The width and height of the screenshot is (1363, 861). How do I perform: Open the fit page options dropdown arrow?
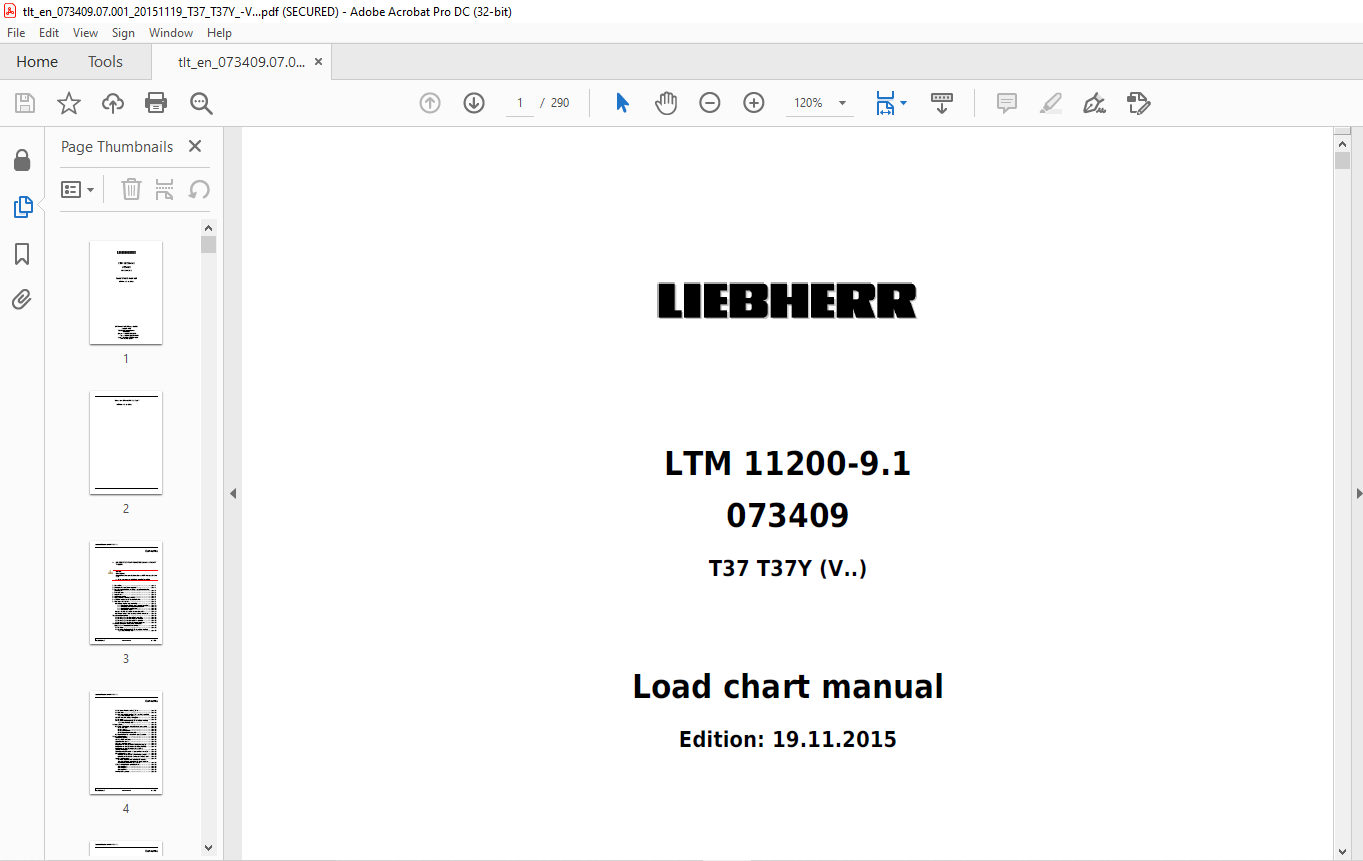point(904,103)
